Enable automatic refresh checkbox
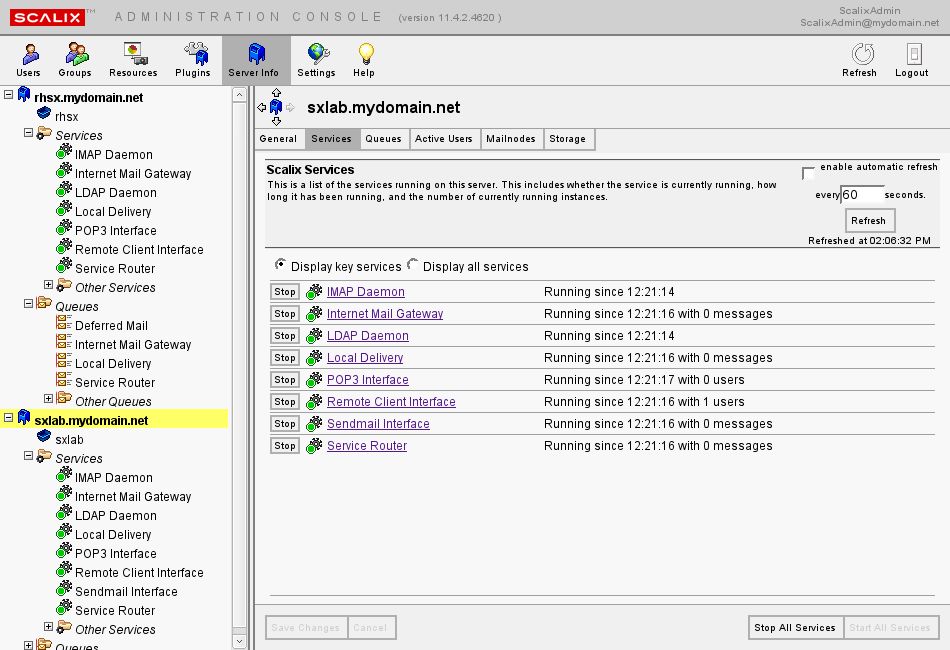Viewport: 950px width, 650px height. [x=808, y=173]
